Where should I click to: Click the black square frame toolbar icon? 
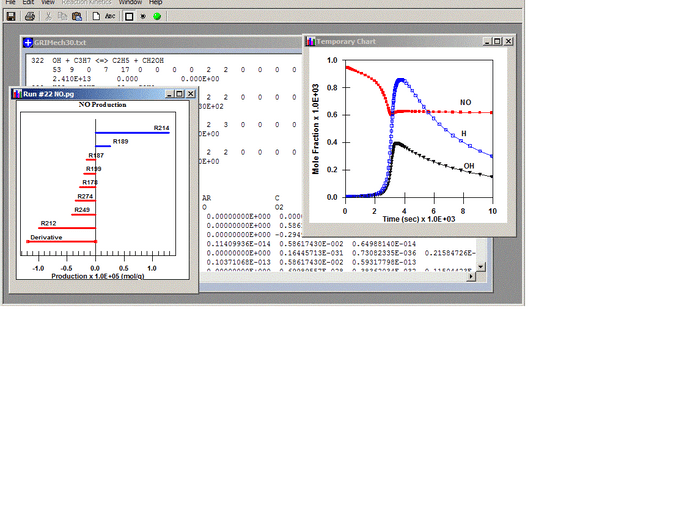[129, 16]
